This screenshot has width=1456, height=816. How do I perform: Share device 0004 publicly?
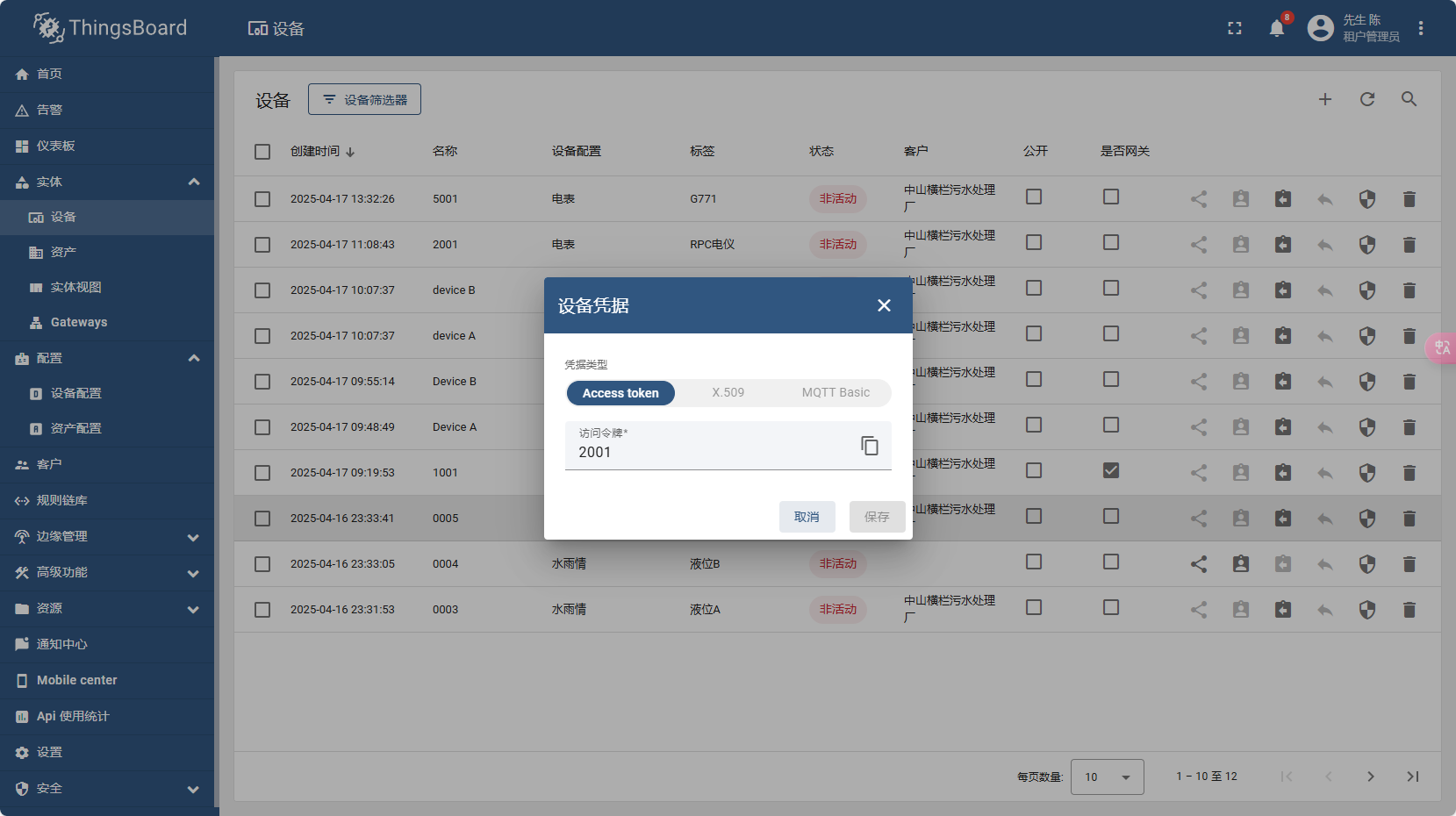1199,564
